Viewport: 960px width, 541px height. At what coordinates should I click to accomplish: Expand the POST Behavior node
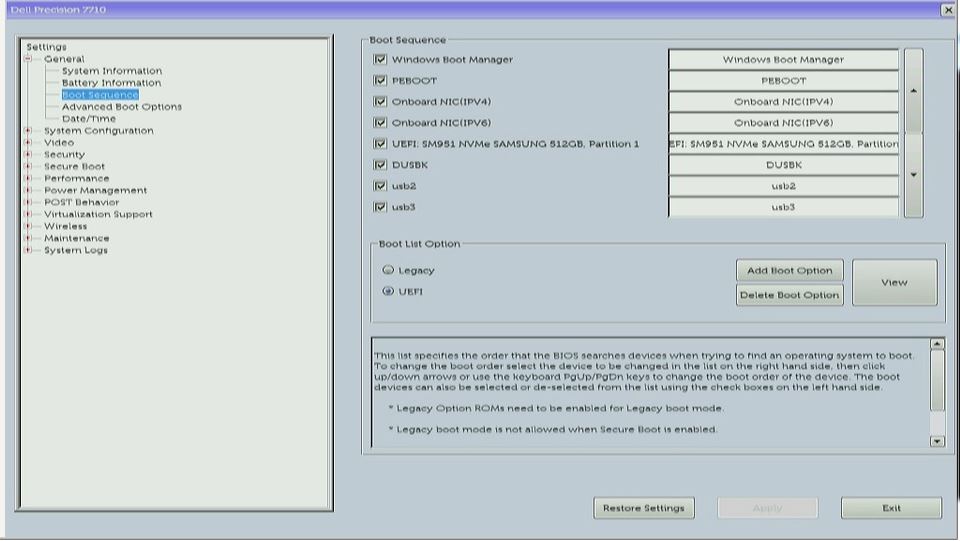(x=28, y=202)
